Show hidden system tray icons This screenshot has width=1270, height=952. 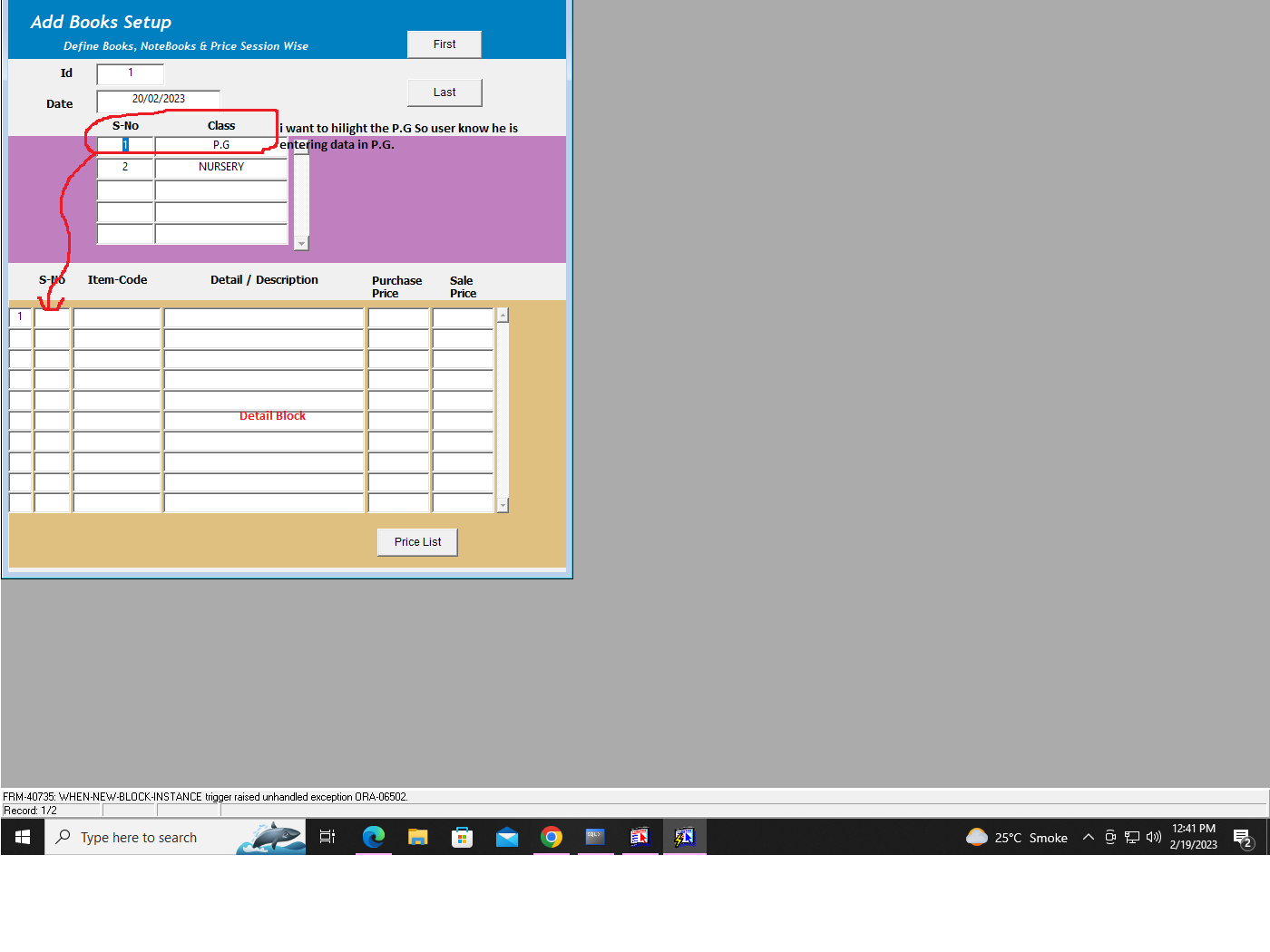pos(1088,837)
